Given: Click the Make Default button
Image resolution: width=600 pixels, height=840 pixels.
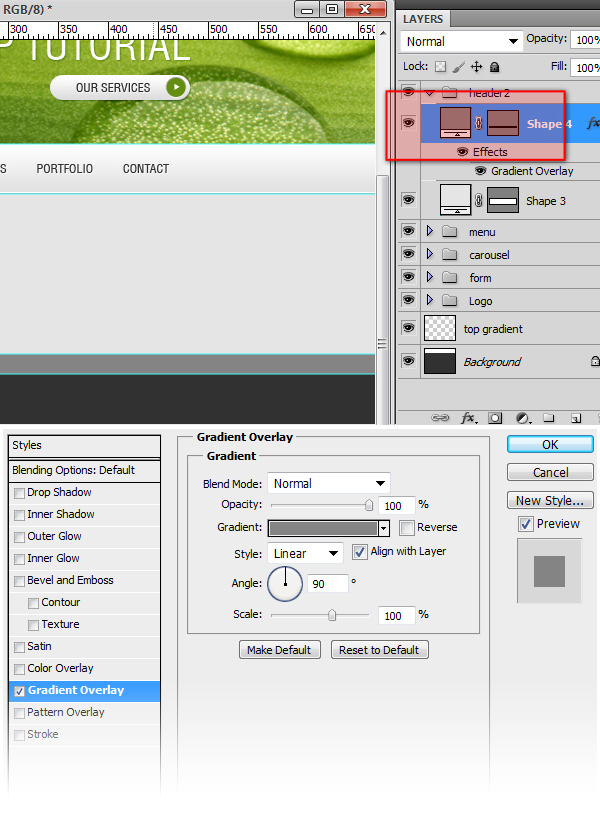Looking at the screenshot, I should pyautogui.click(x=280, y=650).
